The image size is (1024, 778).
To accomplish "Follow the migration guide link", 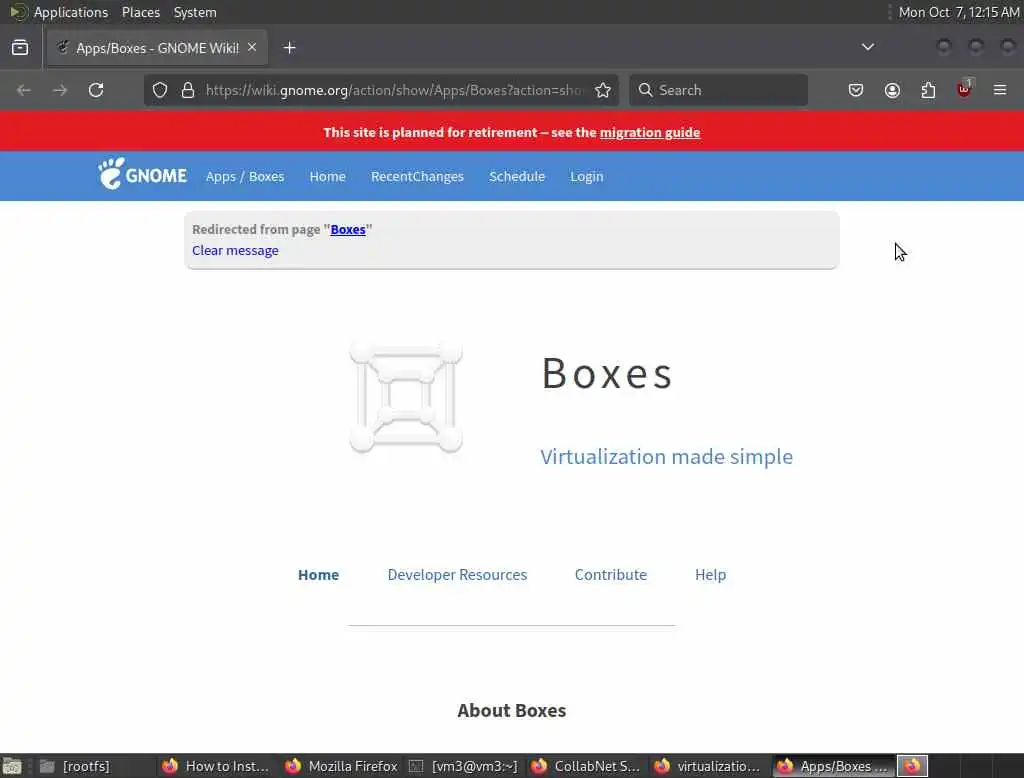I will [x=650, y=133].
